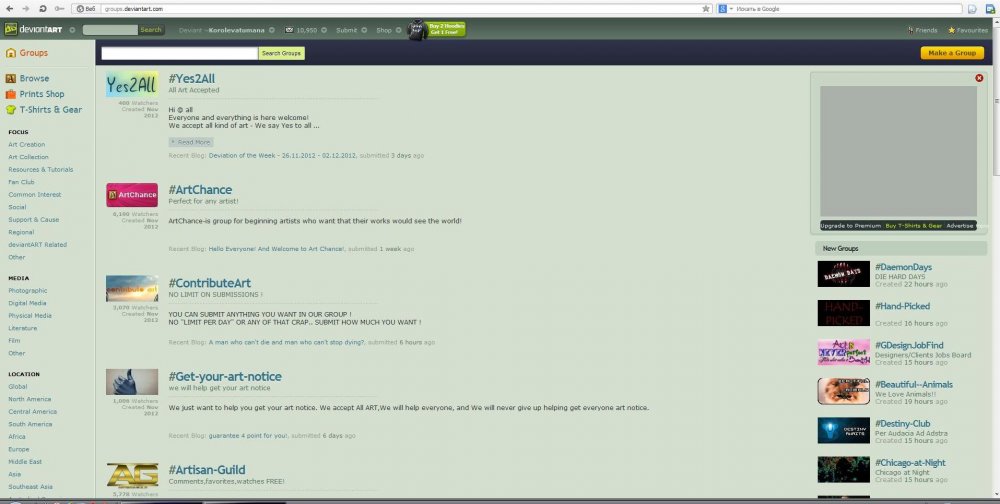
Task: Click the Buy 2 Hoodies promo banner
Action: point(446,29)
